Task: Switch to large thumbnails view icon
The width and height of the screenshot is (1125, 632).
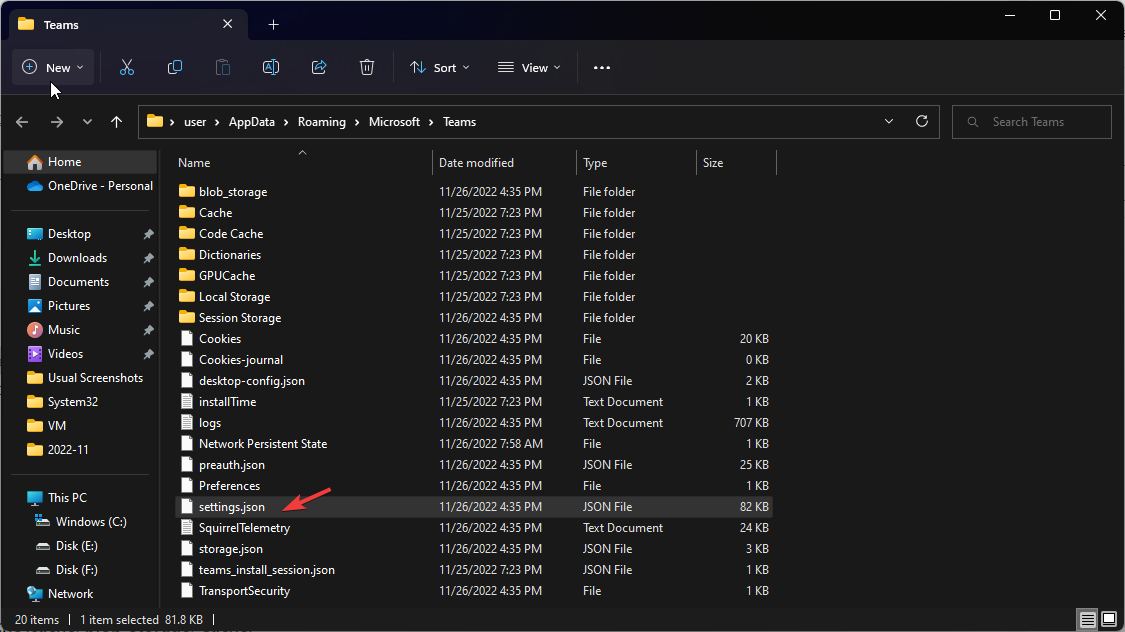Action: pos(1109,620)
